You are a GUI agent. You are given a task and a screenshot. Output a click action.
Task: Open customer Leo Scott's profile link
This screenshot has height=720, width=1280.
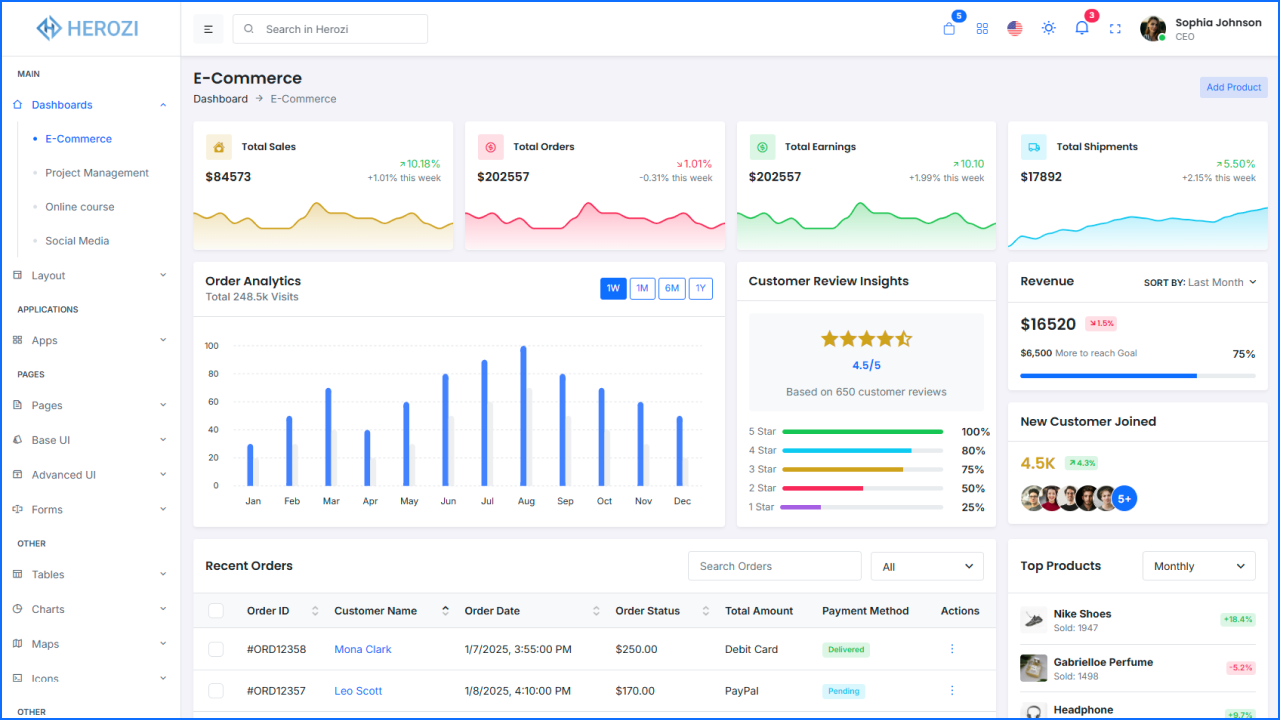point(358,690)
